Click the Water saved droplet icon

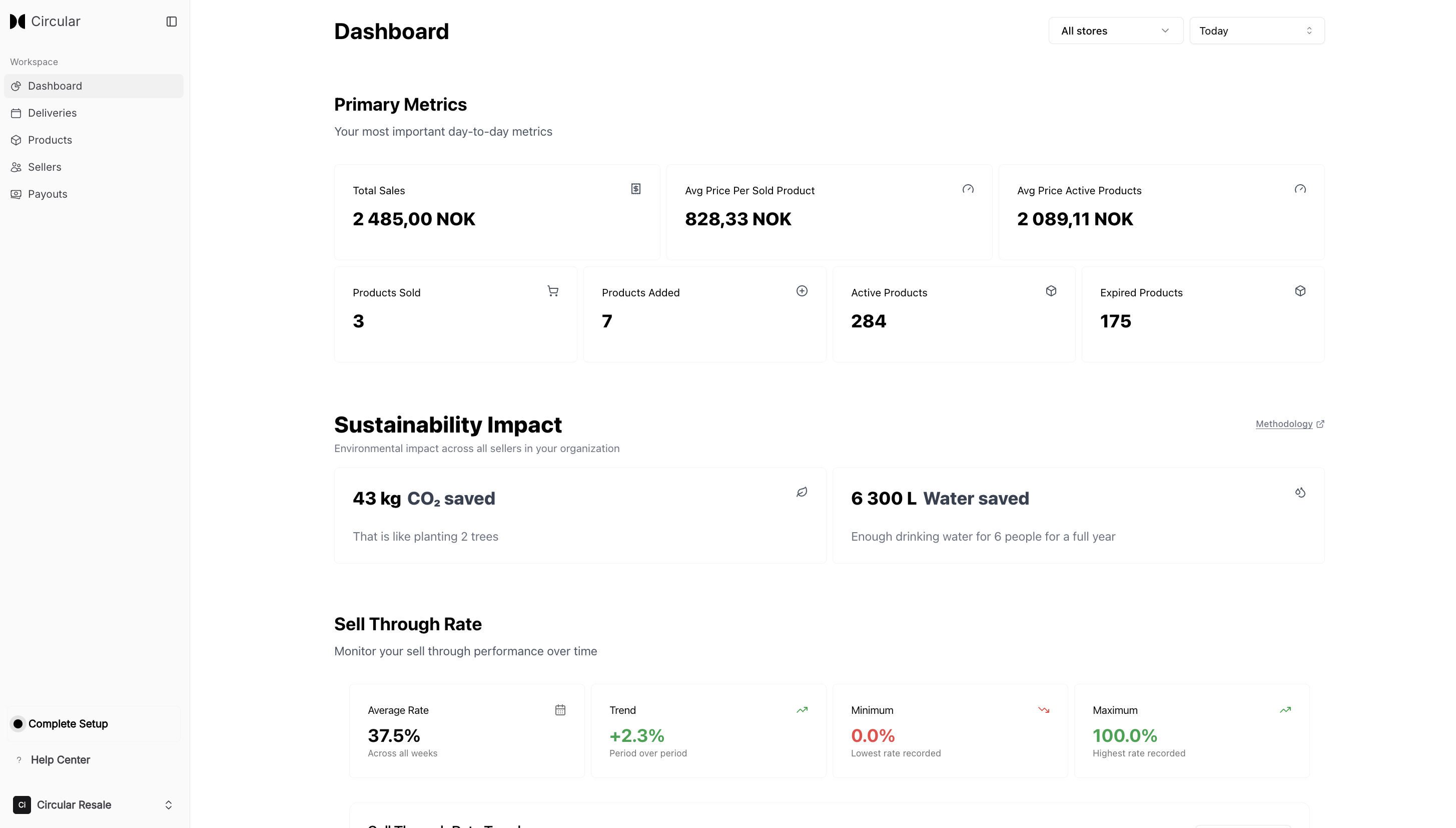[x=1300, y=493]
